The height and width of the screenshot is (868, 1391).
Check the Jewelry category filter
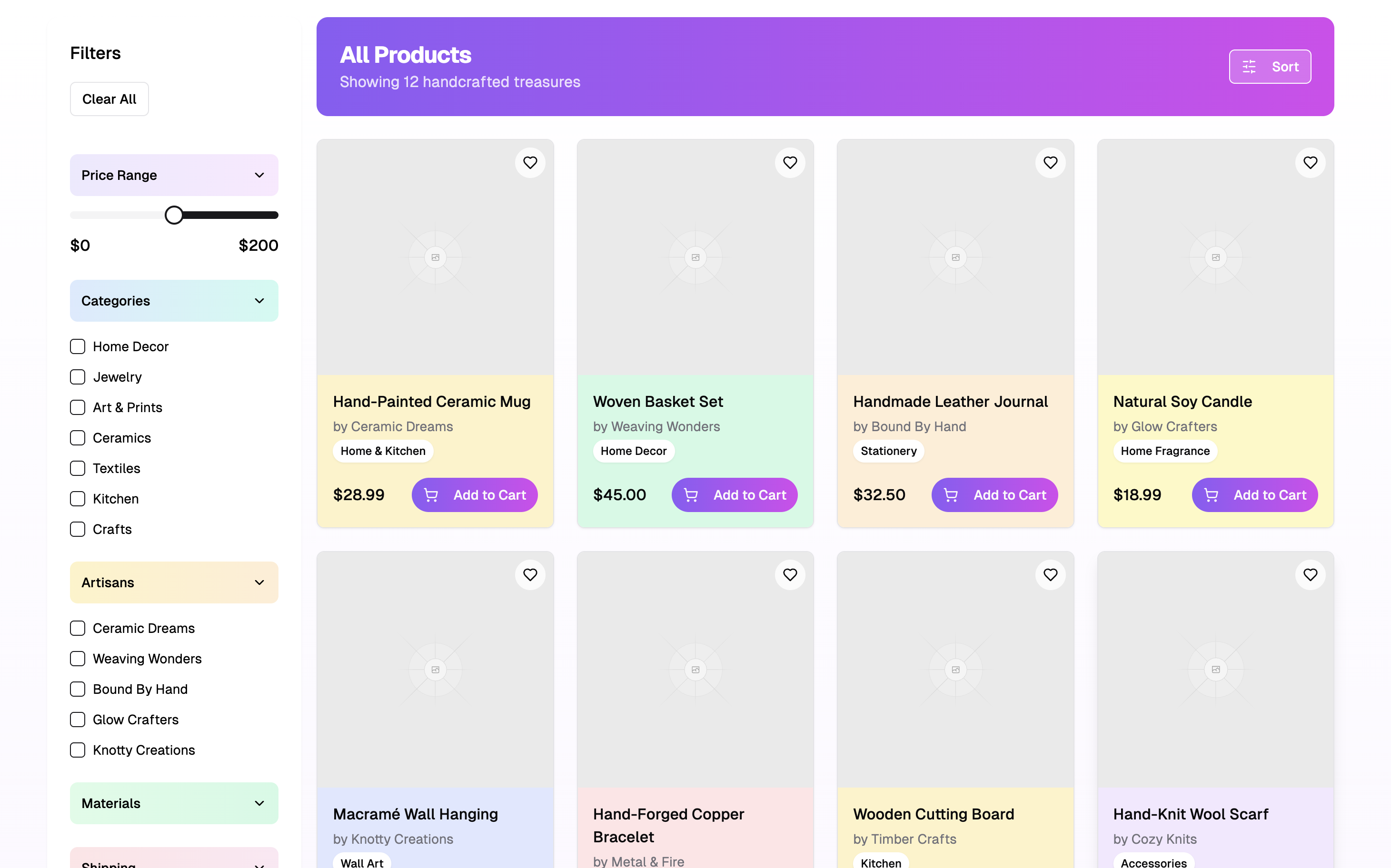(78, 377)
